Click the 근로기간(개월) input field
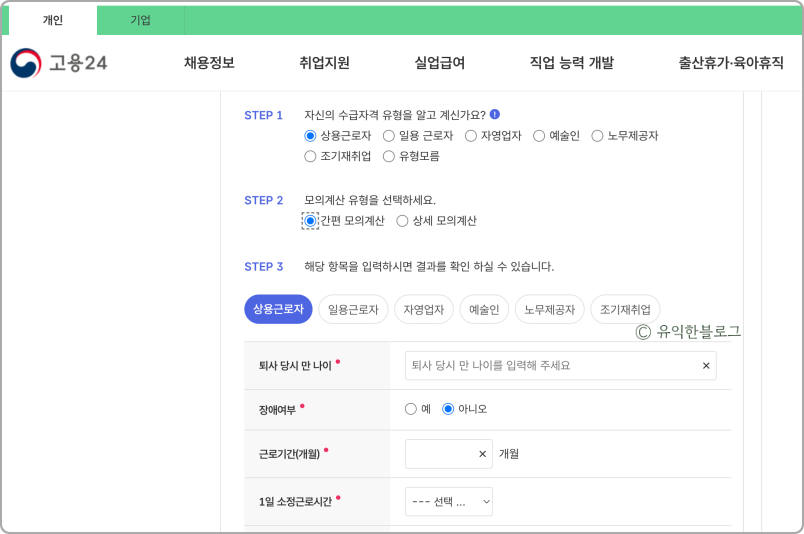Image resolution: width=804 pixels, height=534 pixels. pyautogui.click(x=449, y=454)
